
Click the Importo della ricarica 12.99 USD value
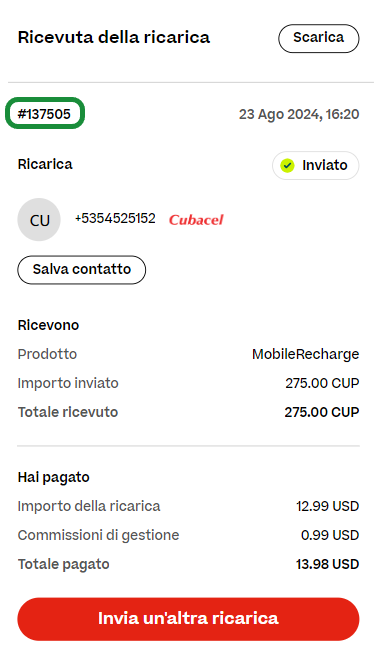[327, 506]
